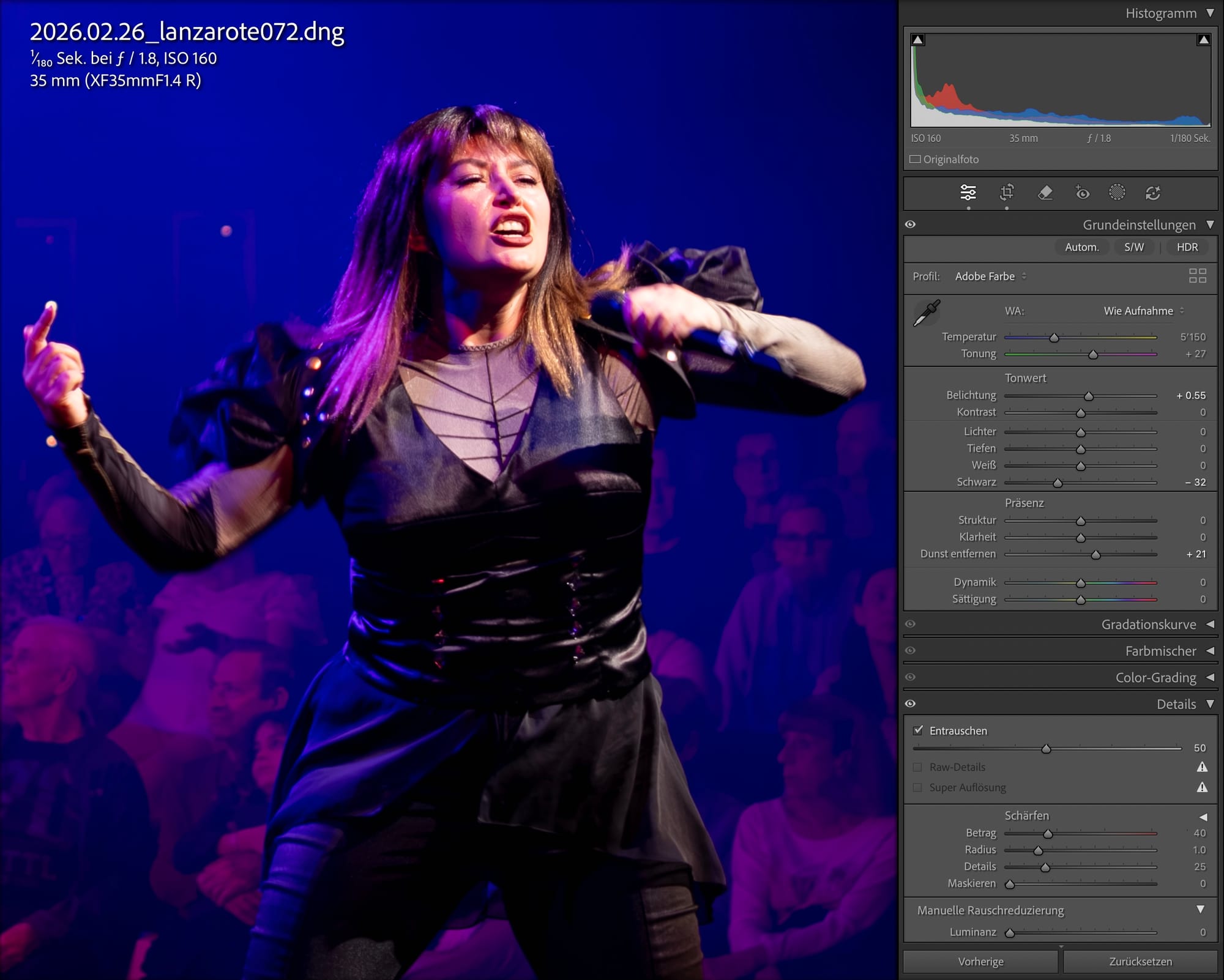Toggle Grundeinstellungen panel visibility eye
The width and height of the screenshot is (1224, 980).
click(x=910, y=225)
